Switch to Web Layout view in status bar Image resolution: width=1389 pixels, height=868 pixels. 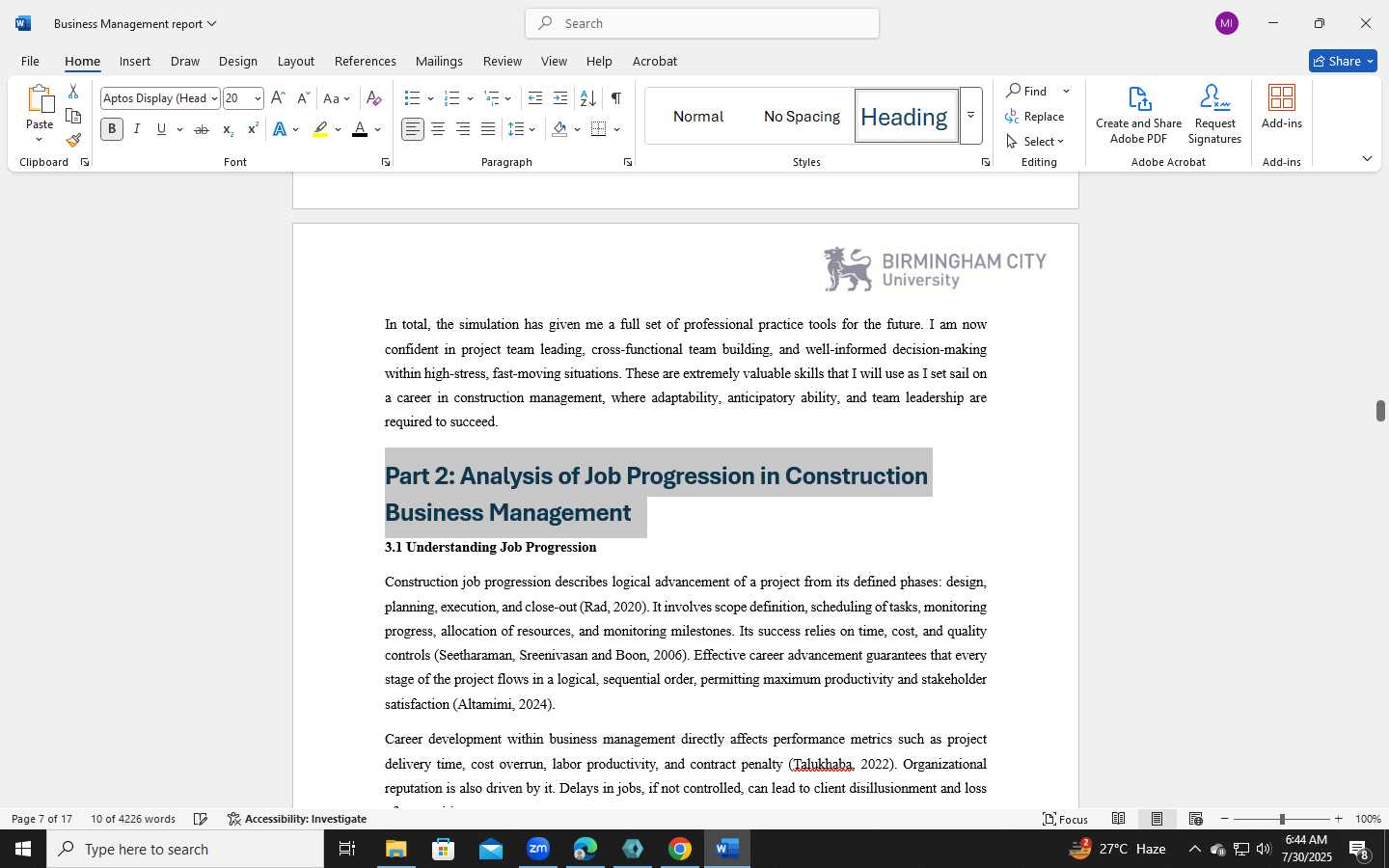coord(1195,819)
